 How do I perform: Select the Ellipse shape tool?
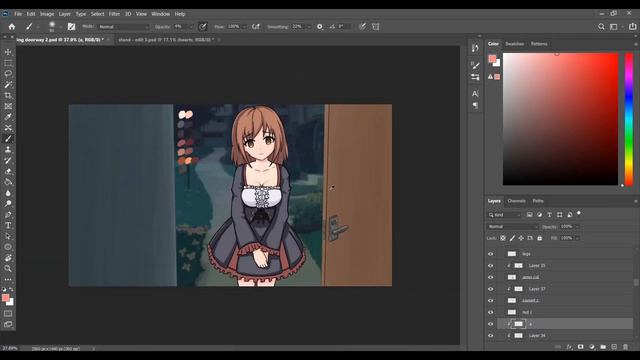tap(8, 247)
